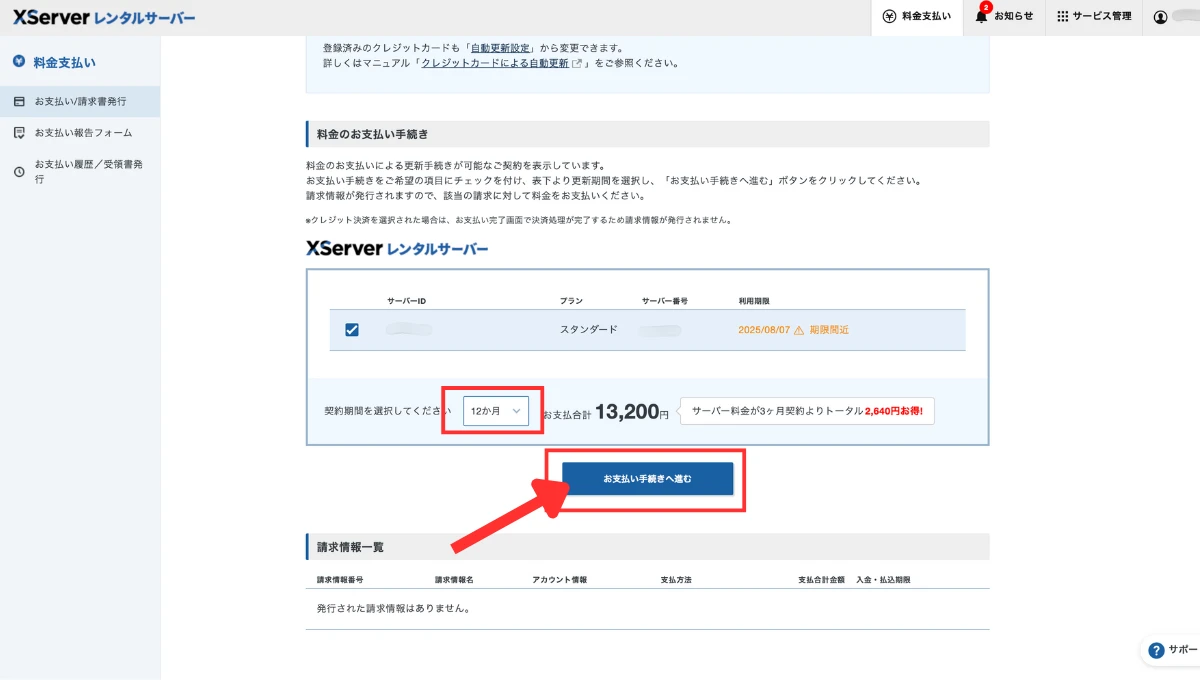Follow the 自動更新設定 link

point(500,47)
